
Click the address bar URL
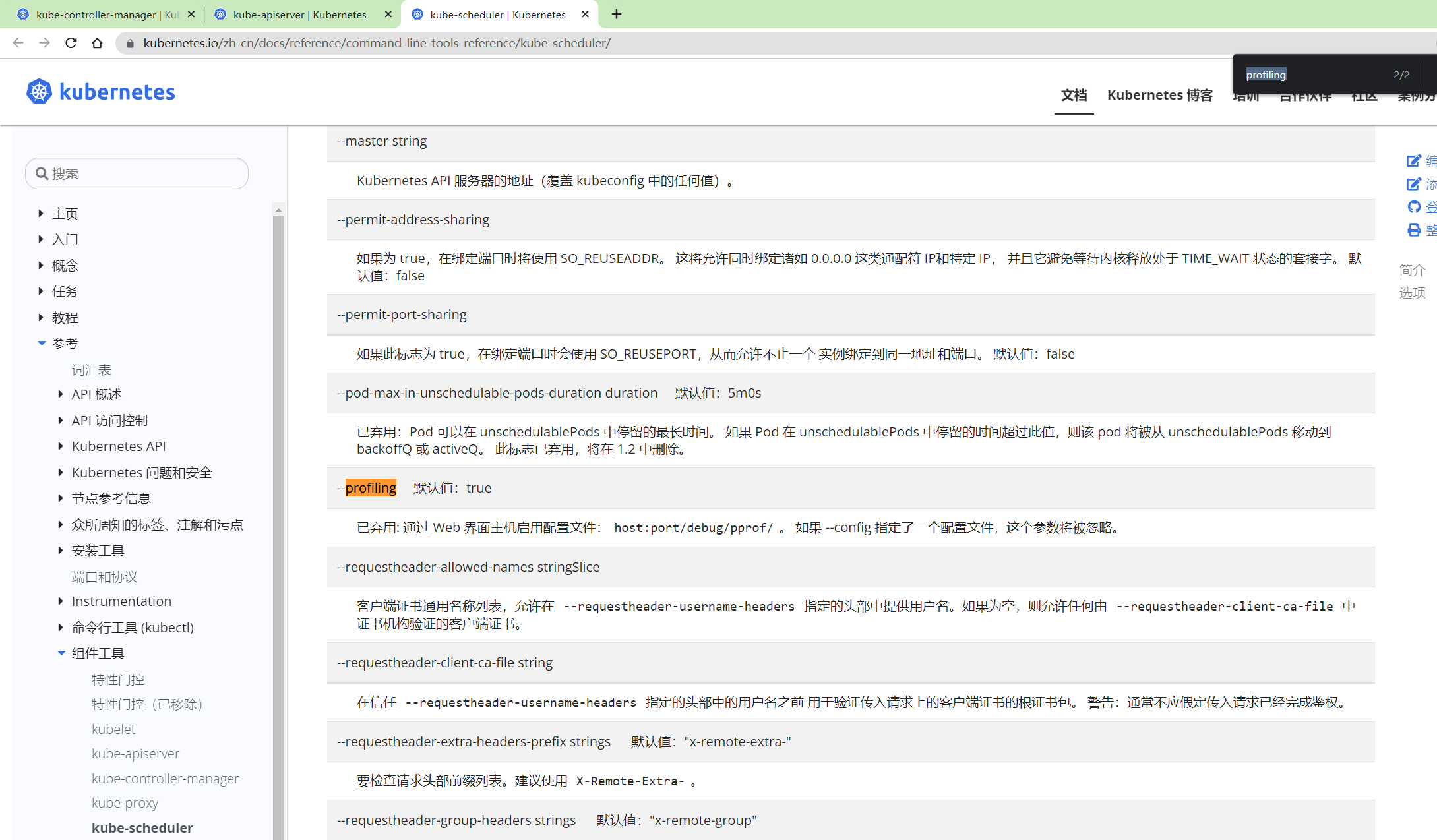click(377, 43)
